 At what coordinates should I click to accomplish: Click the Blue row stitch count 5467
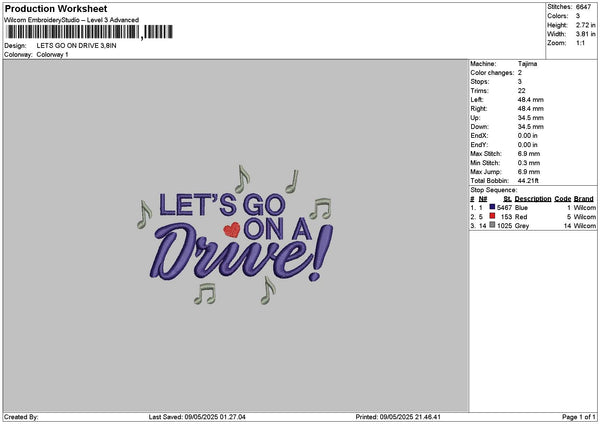(x=504, y=208)
